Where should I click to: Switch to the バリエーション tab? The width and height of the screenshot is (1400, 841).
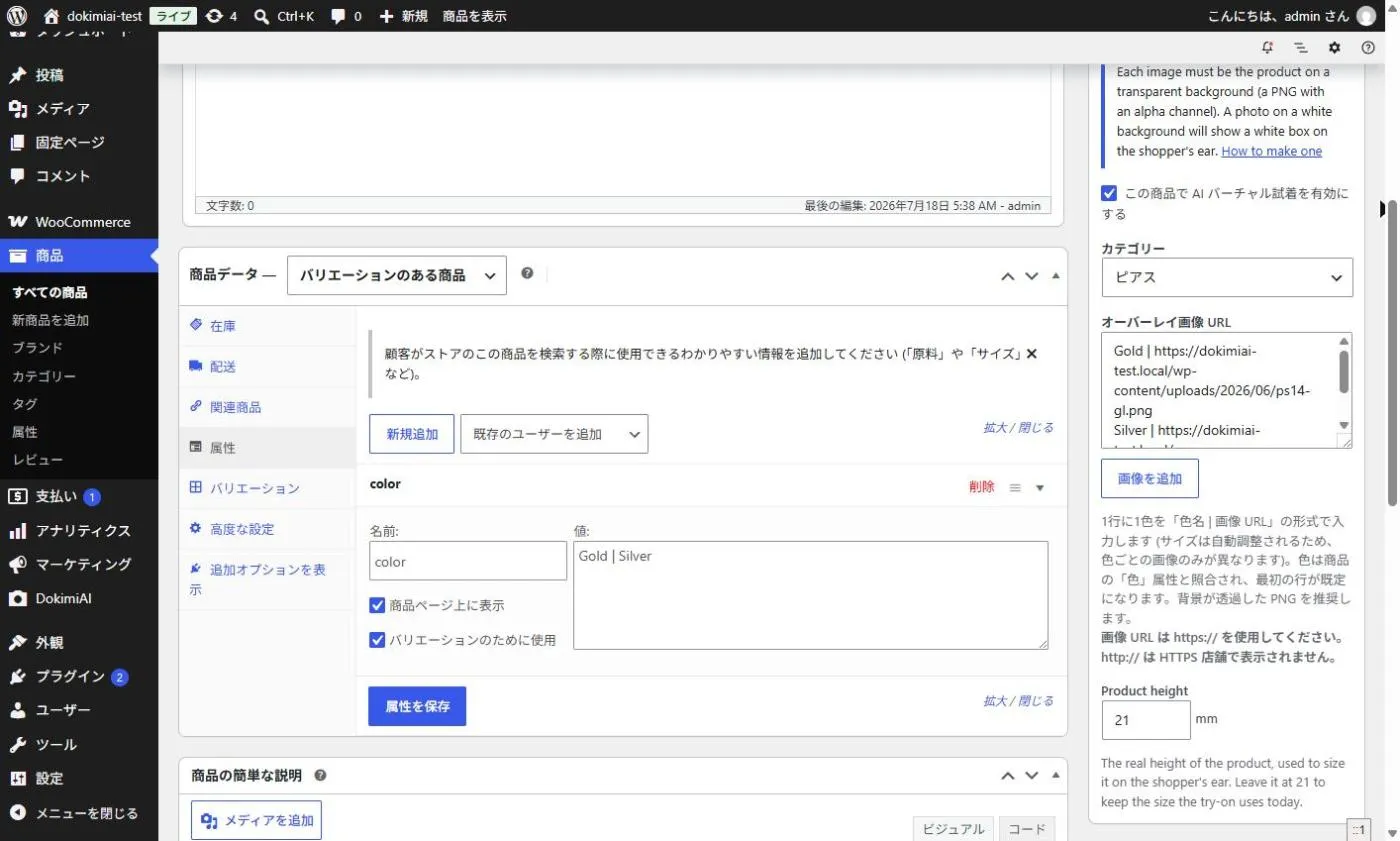[x=267, y=488]
